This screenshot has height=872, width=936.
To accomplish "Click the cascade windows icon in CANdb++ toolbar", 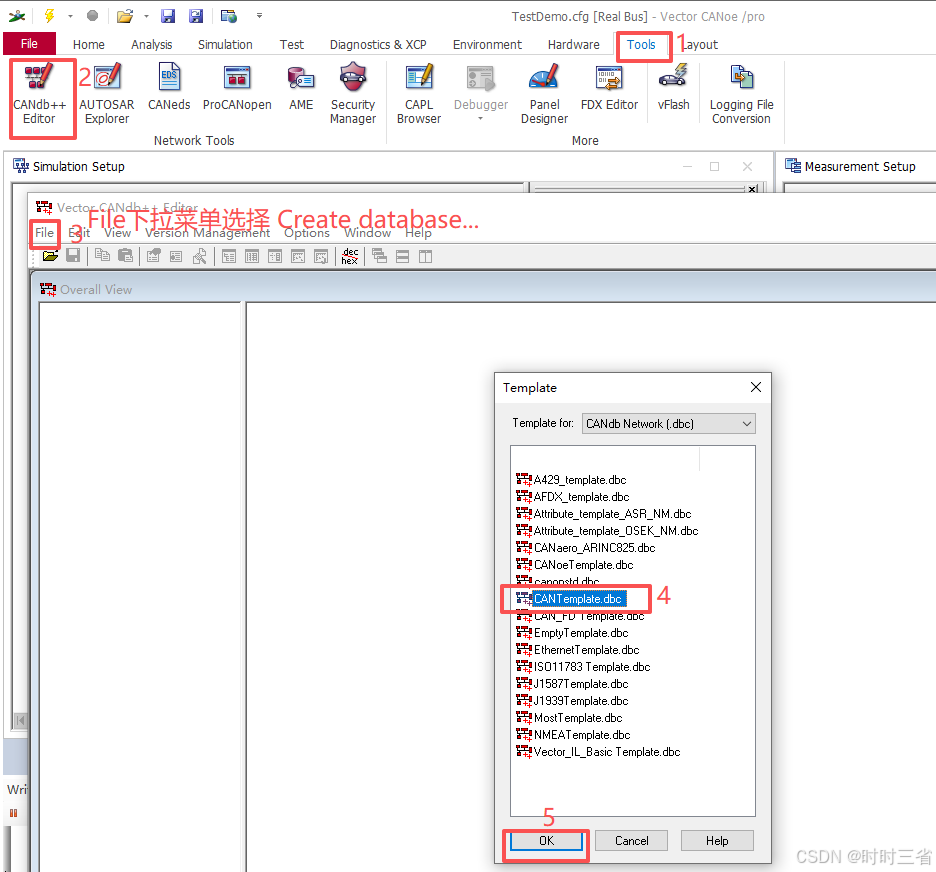I will coord(379,257).
